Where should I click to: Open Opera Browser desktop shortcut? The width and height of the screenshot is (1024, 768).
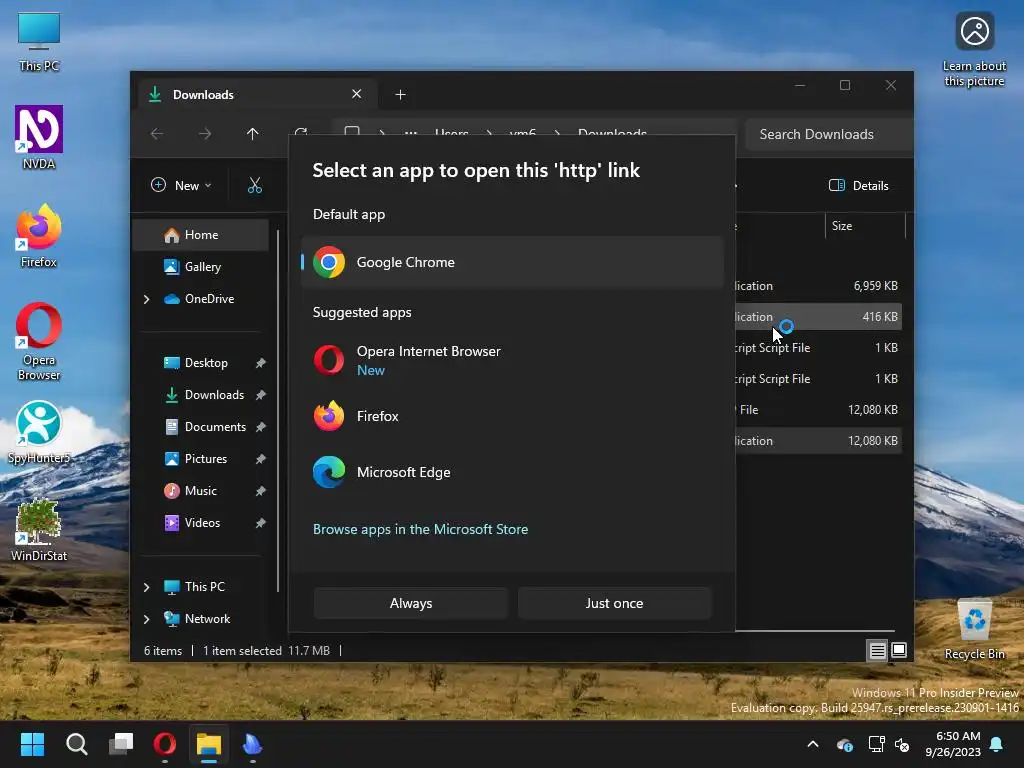point(39,341)
